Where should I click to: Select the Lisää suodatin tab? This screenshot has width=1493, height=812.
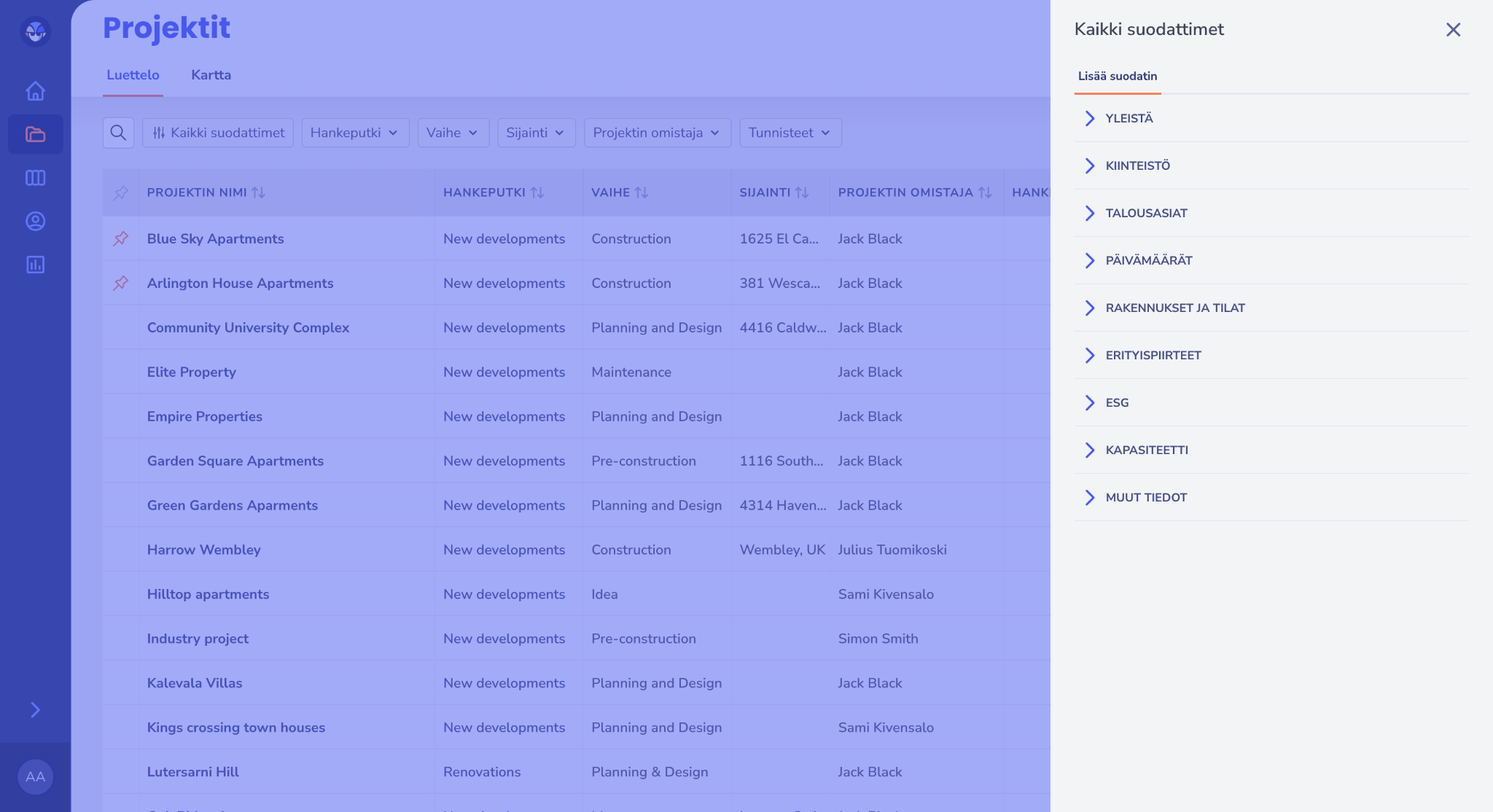coord(1117,76)
